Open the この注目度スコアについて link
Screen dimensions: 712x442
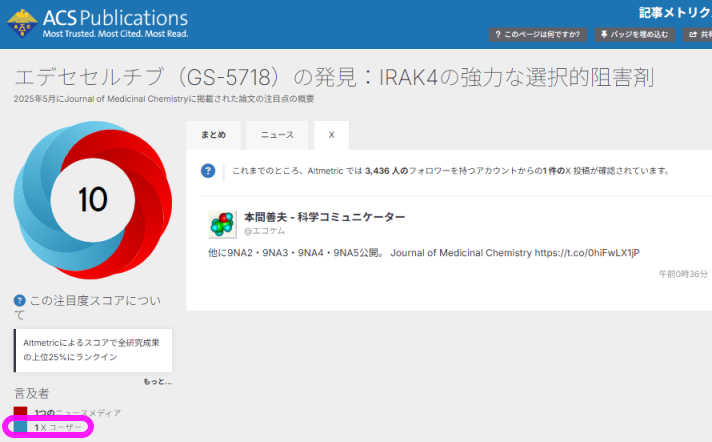pyautogui.click(x=88, y=307)
